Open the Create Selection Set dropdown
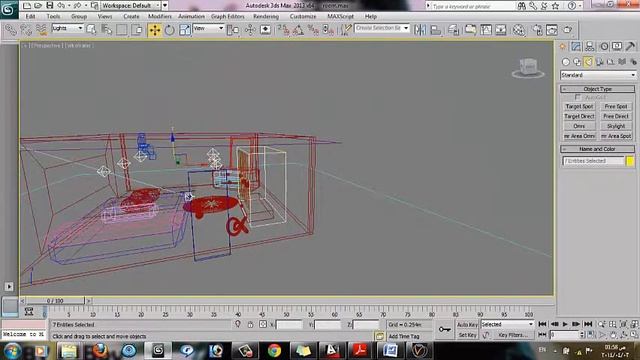The width and height of the screenshot is (640, 360). click(382, 28)
